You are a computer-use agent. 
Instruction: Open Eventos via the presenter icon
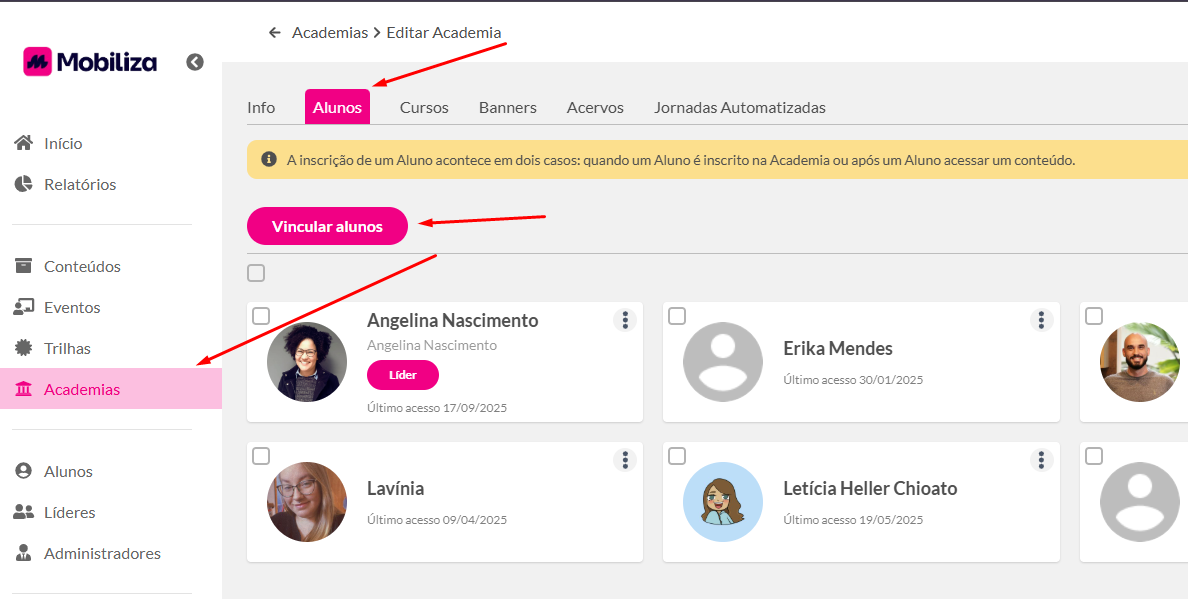(24, 307)
